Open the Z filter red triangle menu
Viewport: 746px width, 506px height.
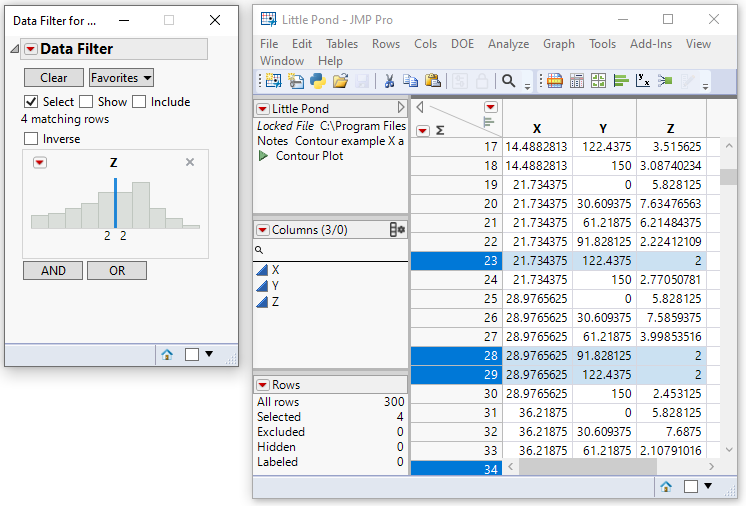pos(40,163)
